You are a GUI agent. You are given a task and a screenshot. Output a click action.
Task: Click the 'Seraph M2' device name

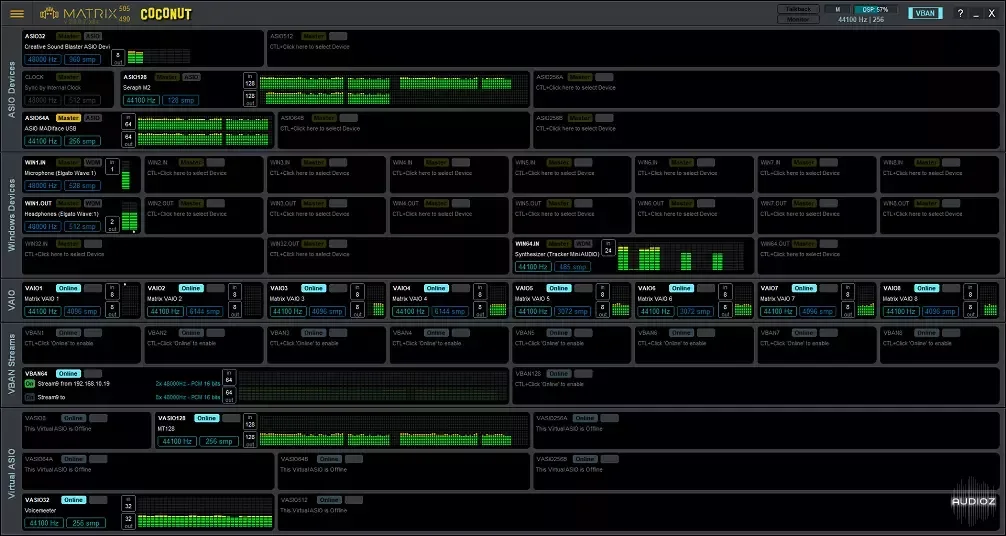(x=137, y=88)
